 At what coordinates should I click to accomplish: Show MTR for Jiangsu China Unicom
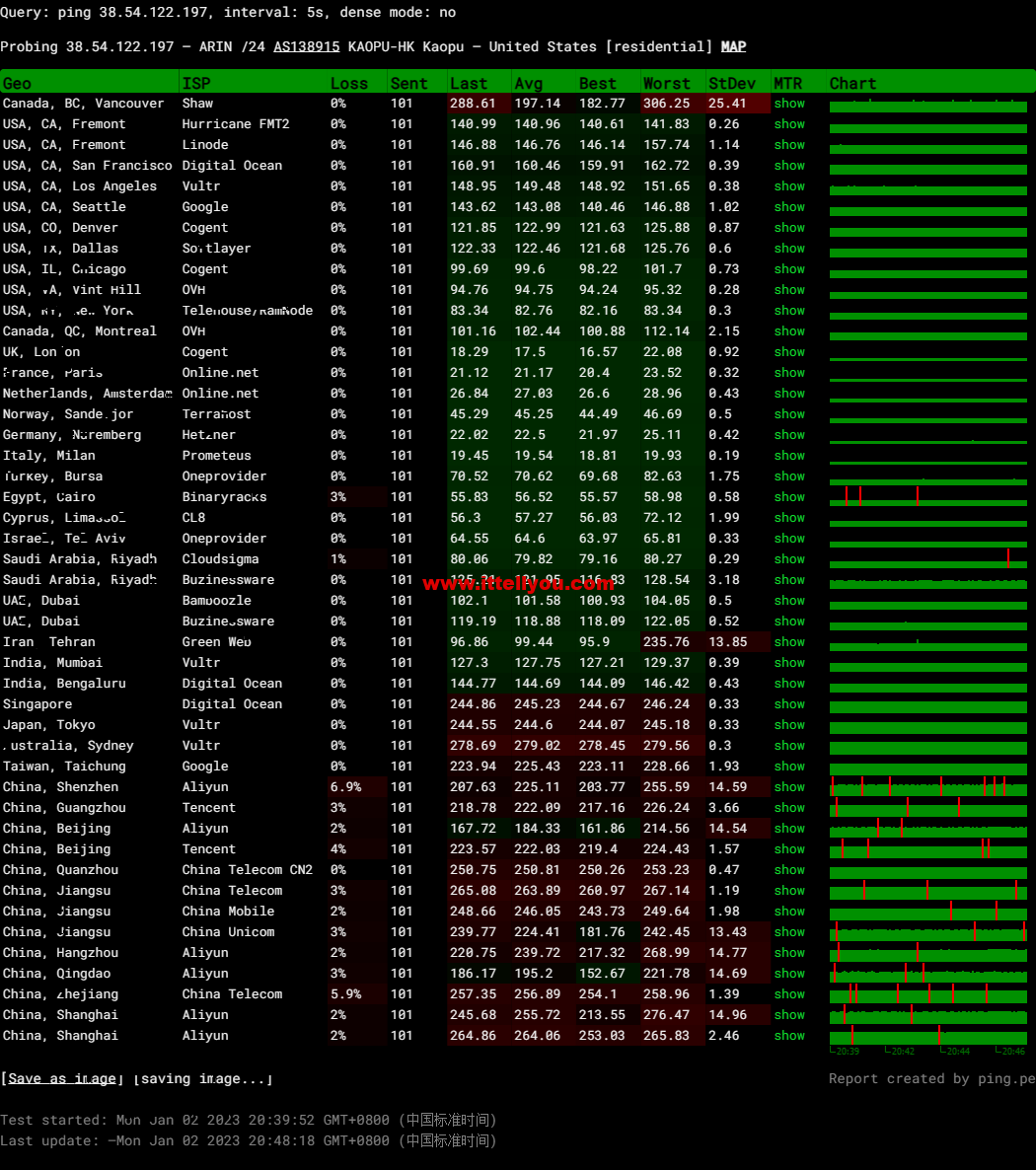tap(789, 932)
